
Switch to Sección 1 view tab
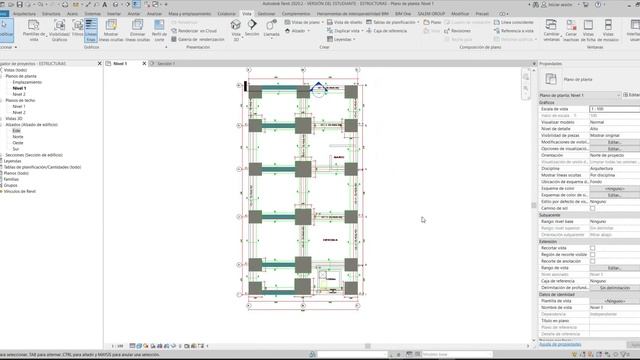point(166,64)
